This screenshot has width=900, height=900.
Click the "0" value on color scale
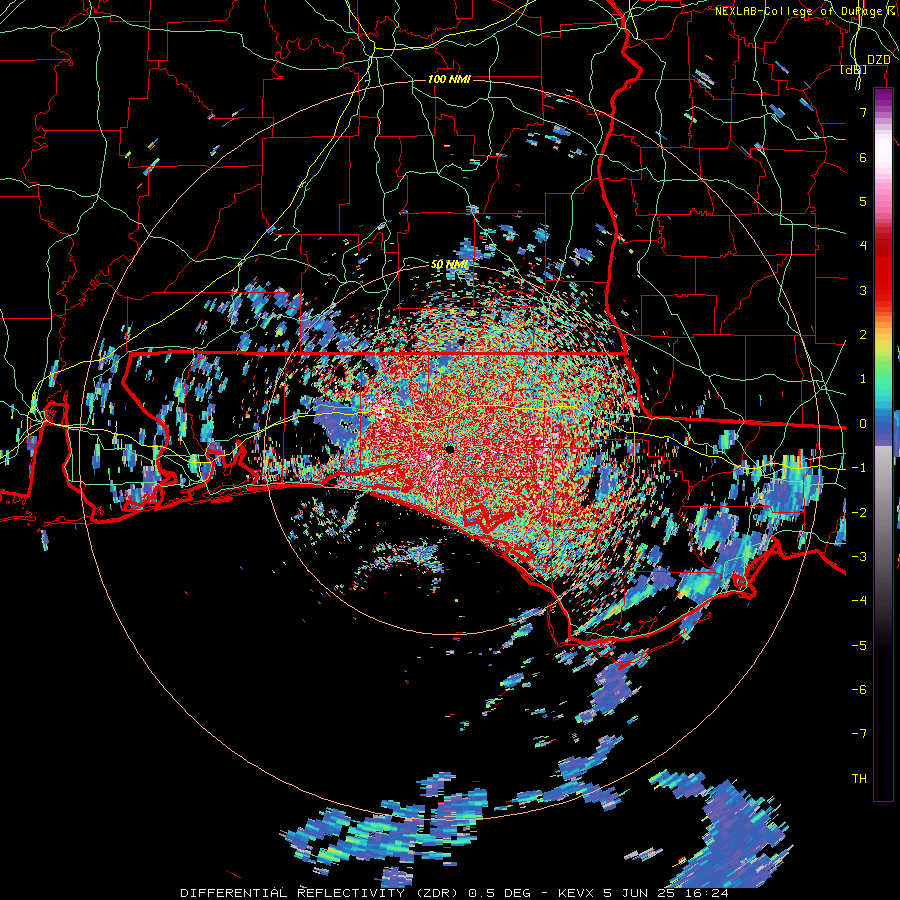tap(863, 424)
